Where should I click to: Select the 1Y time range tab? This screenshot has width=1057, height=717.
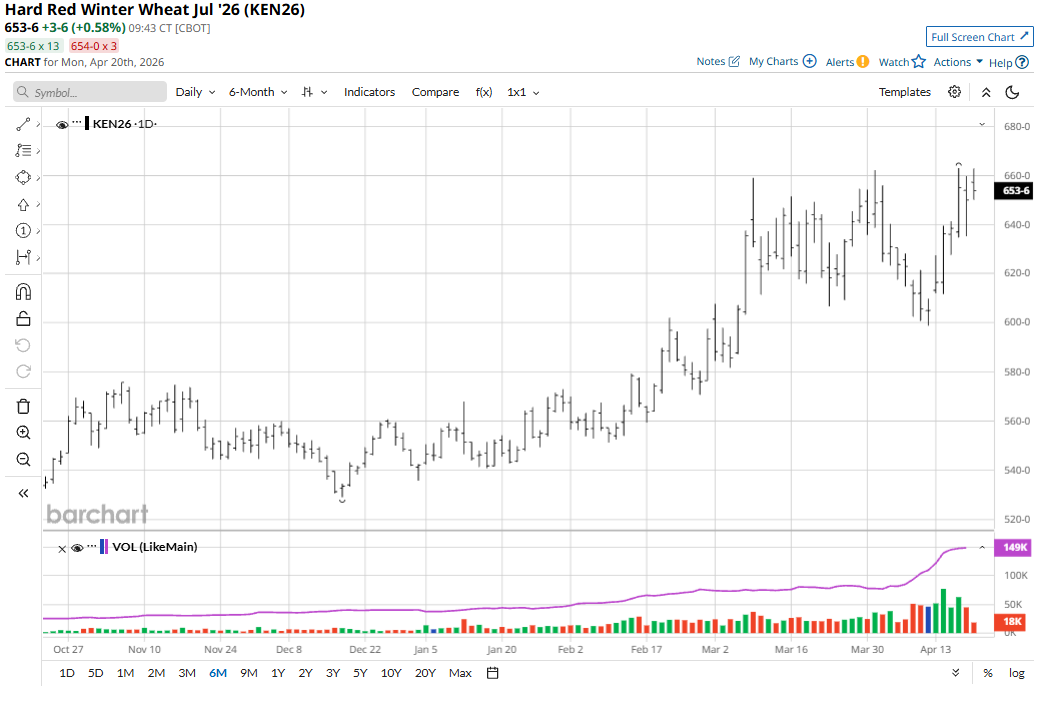pyautogui.click(x=278, y=673)
